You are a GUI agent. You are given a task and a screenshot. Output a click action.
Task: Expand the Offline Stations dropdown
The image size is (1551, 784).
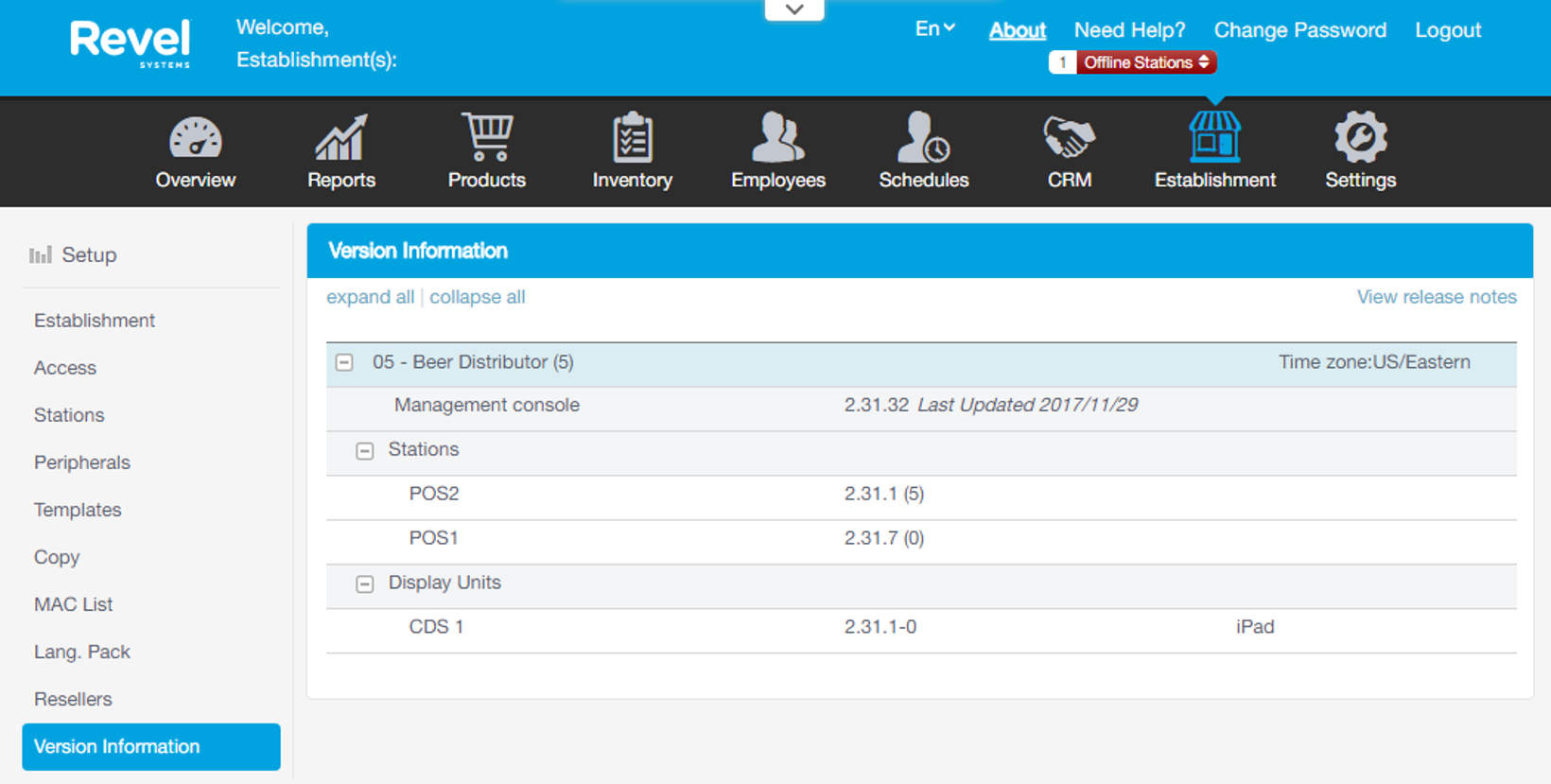(1146, 62)
